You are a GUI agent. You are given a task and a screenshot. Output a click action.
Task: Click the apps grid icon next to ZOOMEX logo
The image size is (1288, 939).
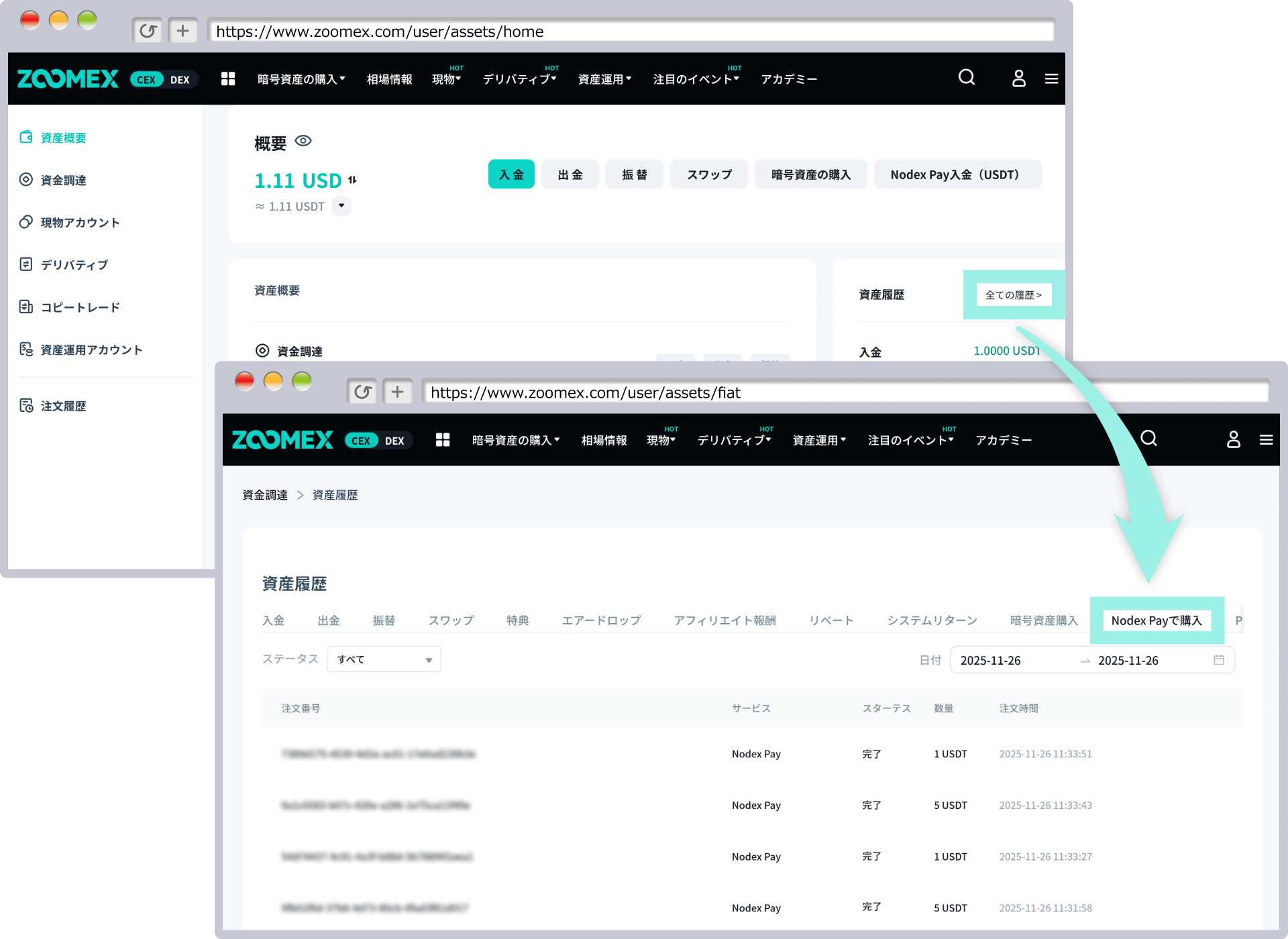tap(228, 78)
